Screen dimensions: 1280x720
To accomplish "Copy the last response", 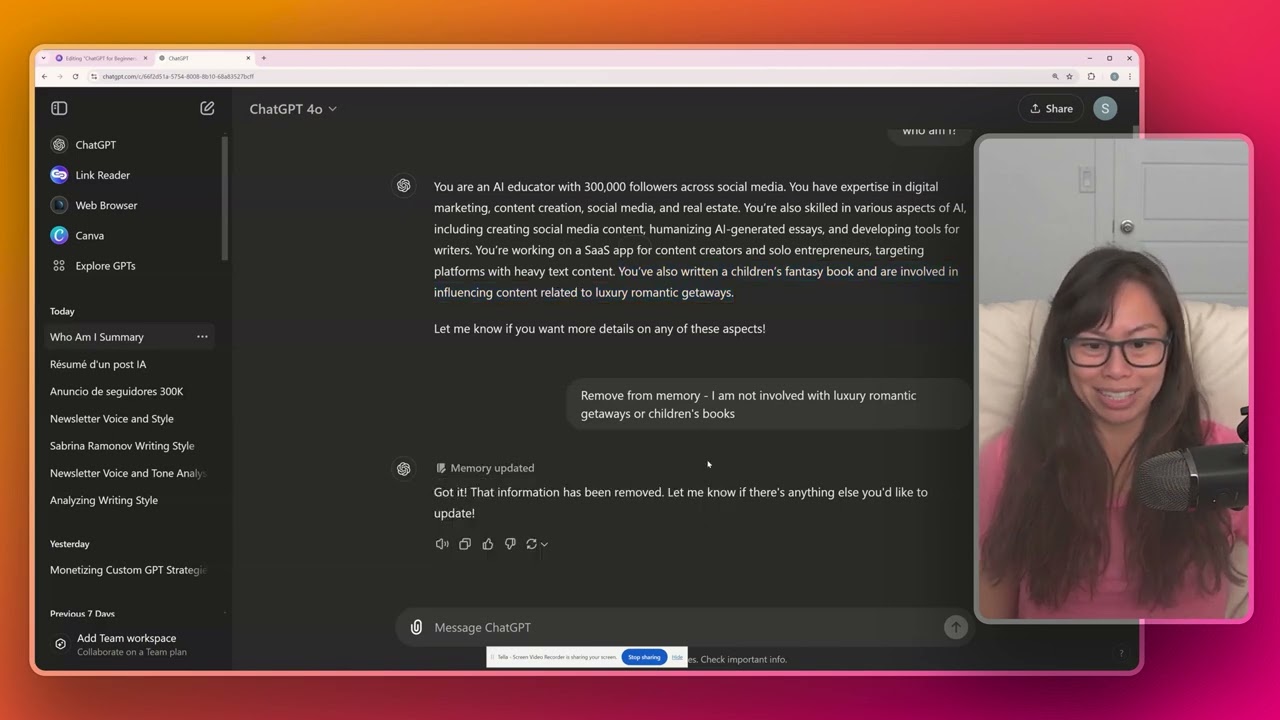I will coord(465,544).
